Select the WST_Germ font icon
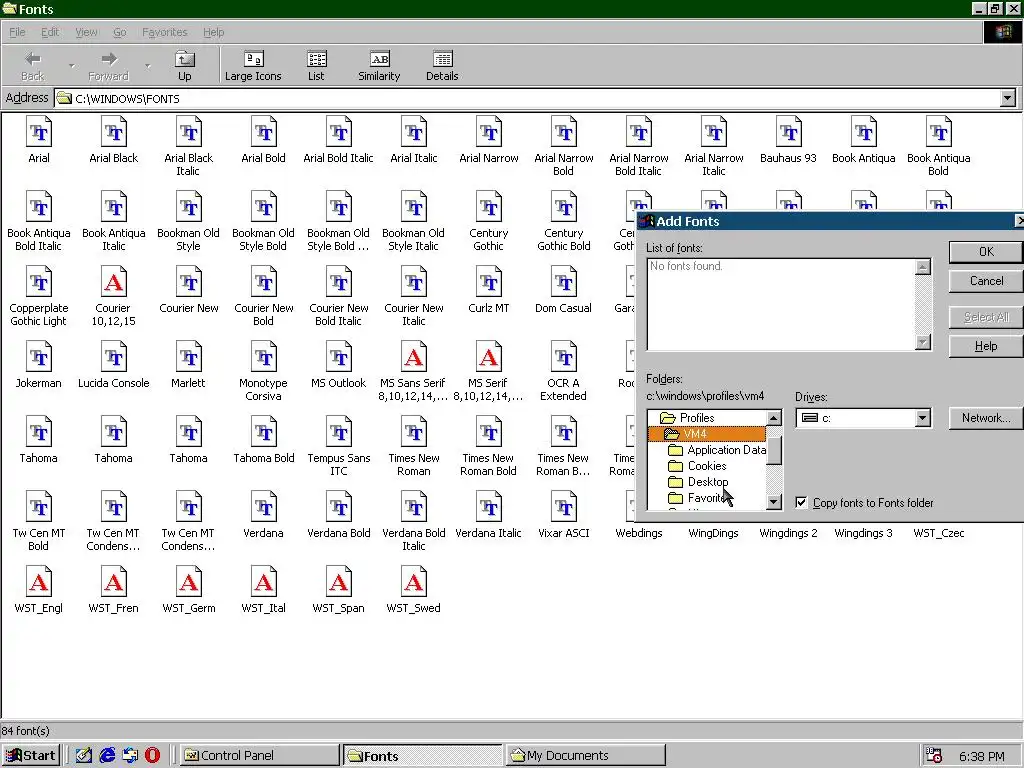The height and width of the screenshot is (768, 1024). (x=189, y=583)
